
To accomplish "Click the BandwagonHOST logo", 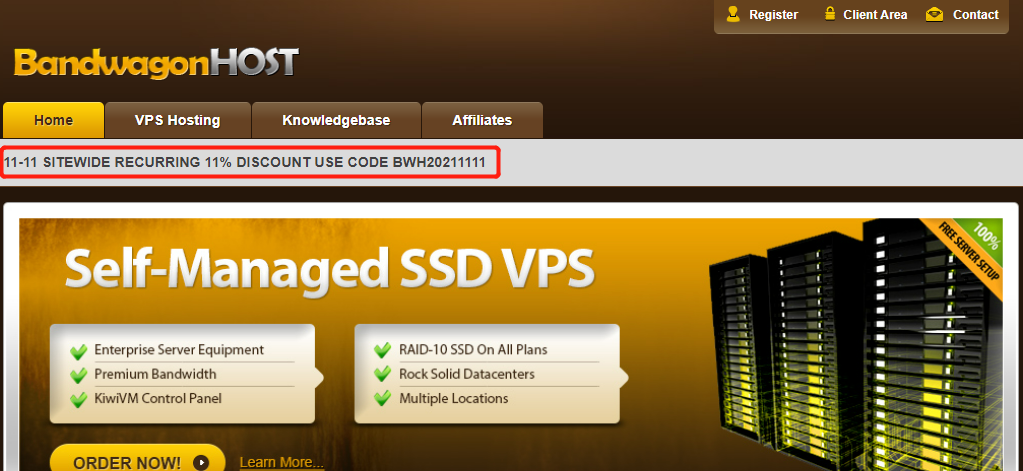I will [x=156, y=63].
